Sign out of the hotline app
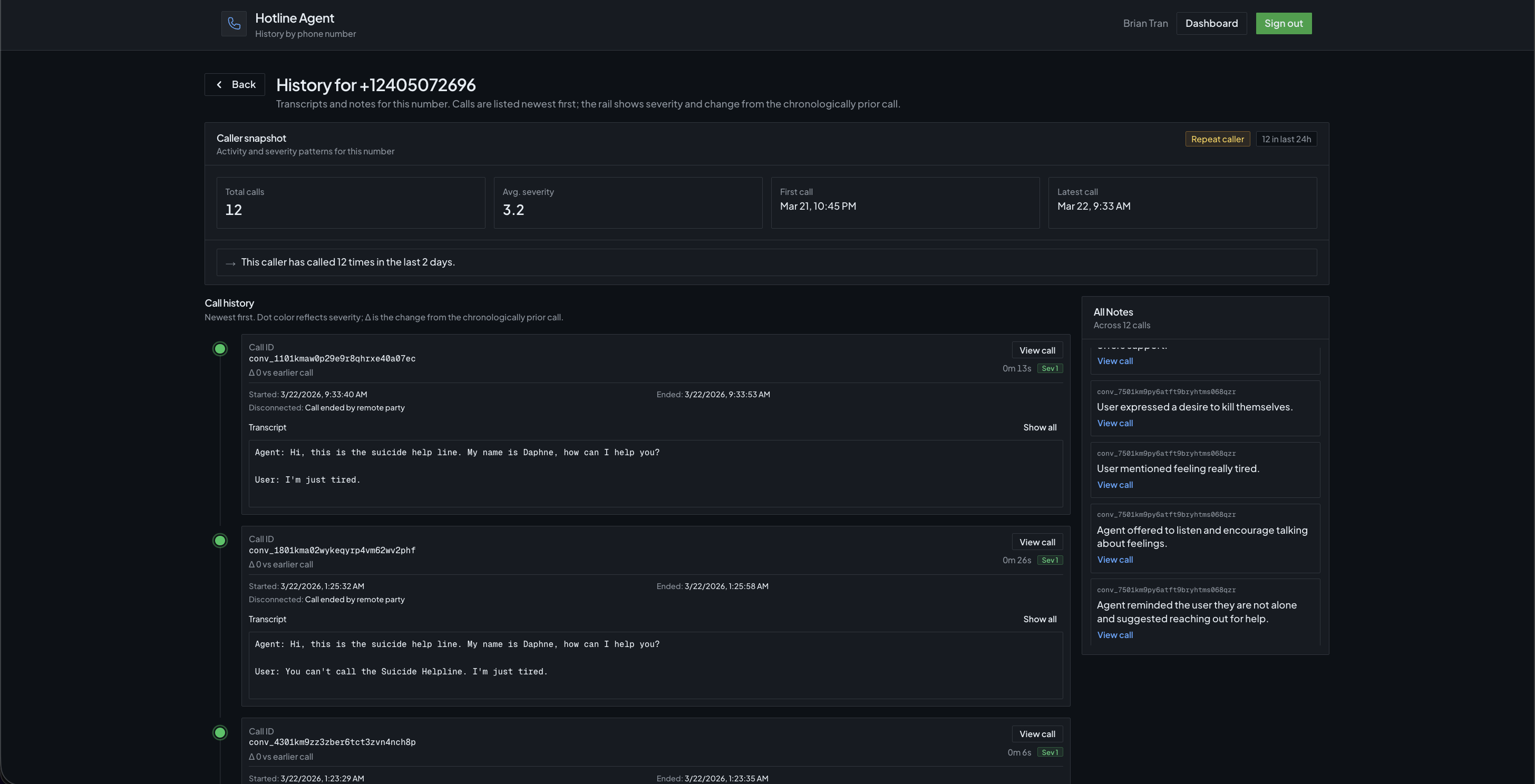Screen dimensions: 1535x784 [x=1283, y=24]
